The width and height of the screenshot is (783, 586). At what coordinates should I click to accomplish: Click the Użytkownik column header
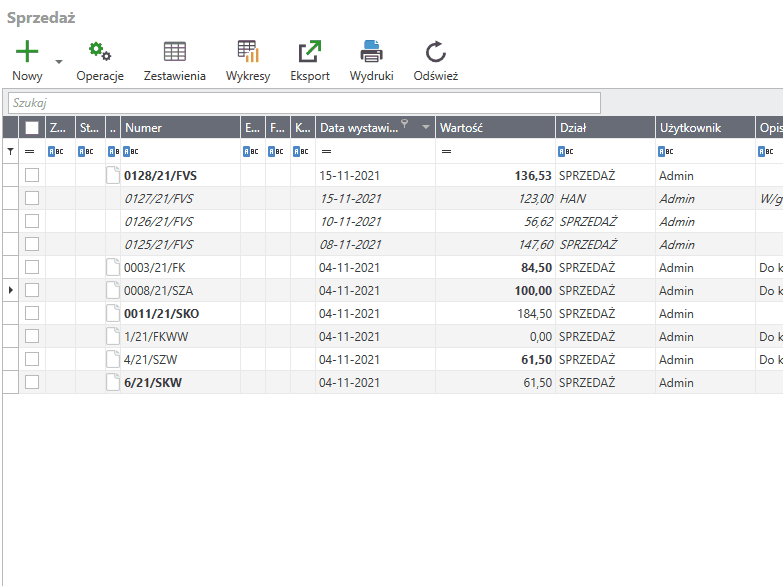[703, 128]
